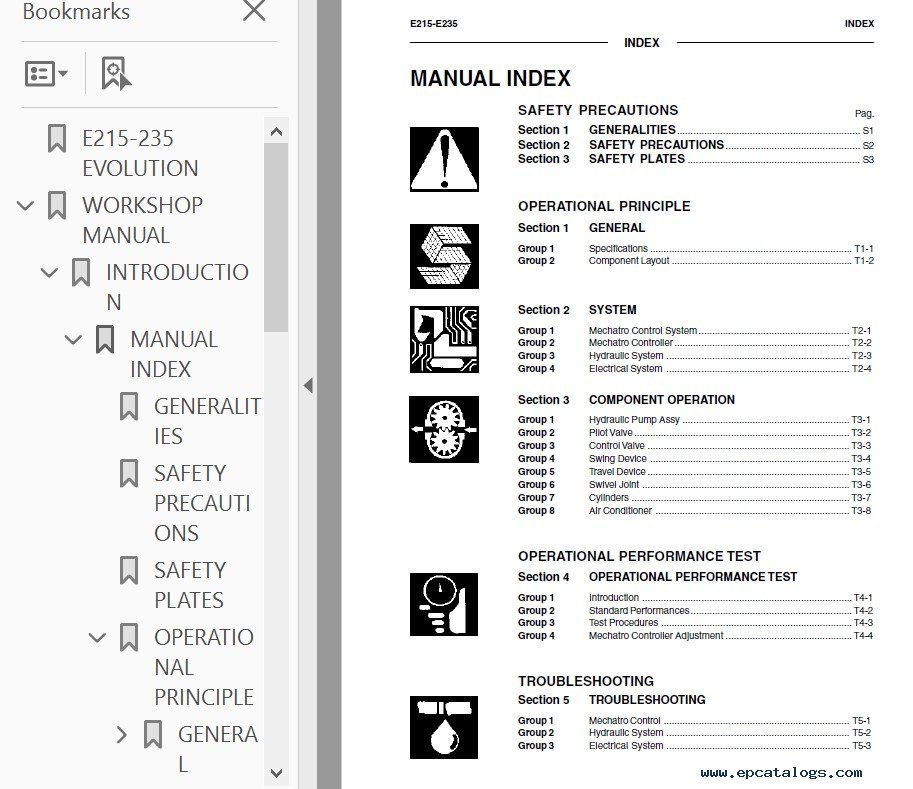Open the bookmark options list menu

click(x=47, y=74)
